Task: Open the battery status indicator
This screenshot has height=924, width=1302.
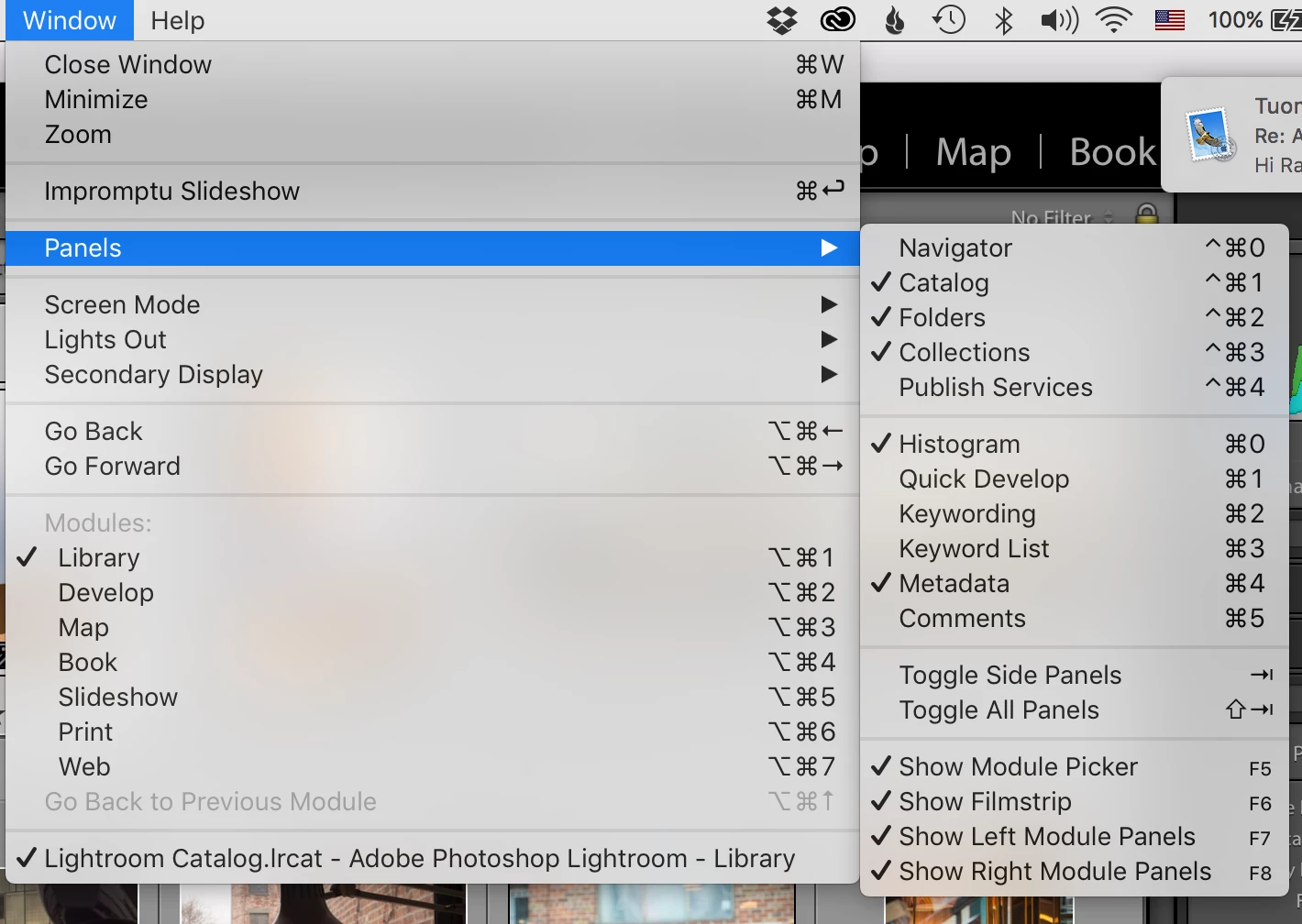Action: pos(1254,19)
